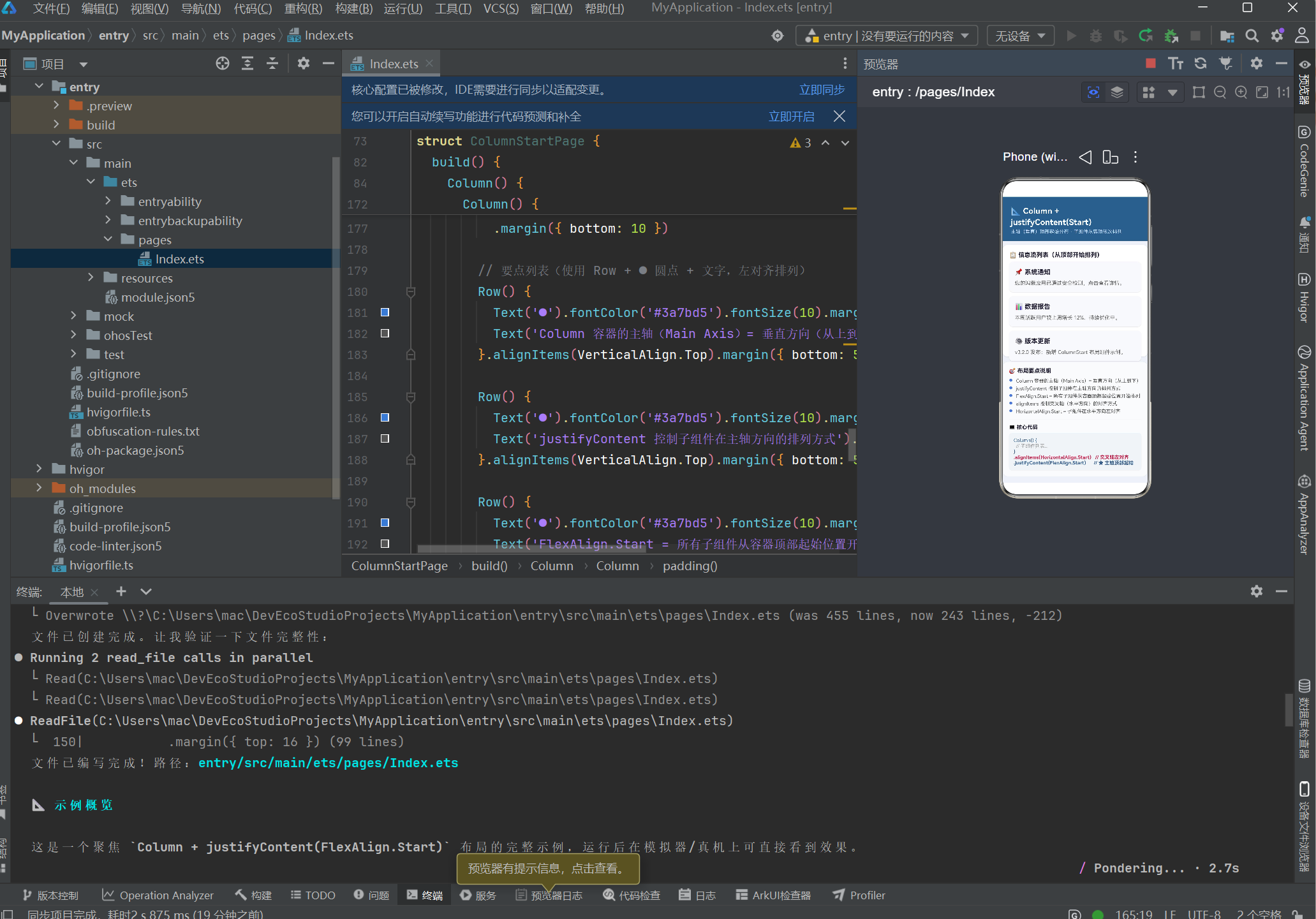This screenshot has height=919, width=1316.
Task: Click the plug icon in previewer toolbar
Action: tap(1225, 63)
